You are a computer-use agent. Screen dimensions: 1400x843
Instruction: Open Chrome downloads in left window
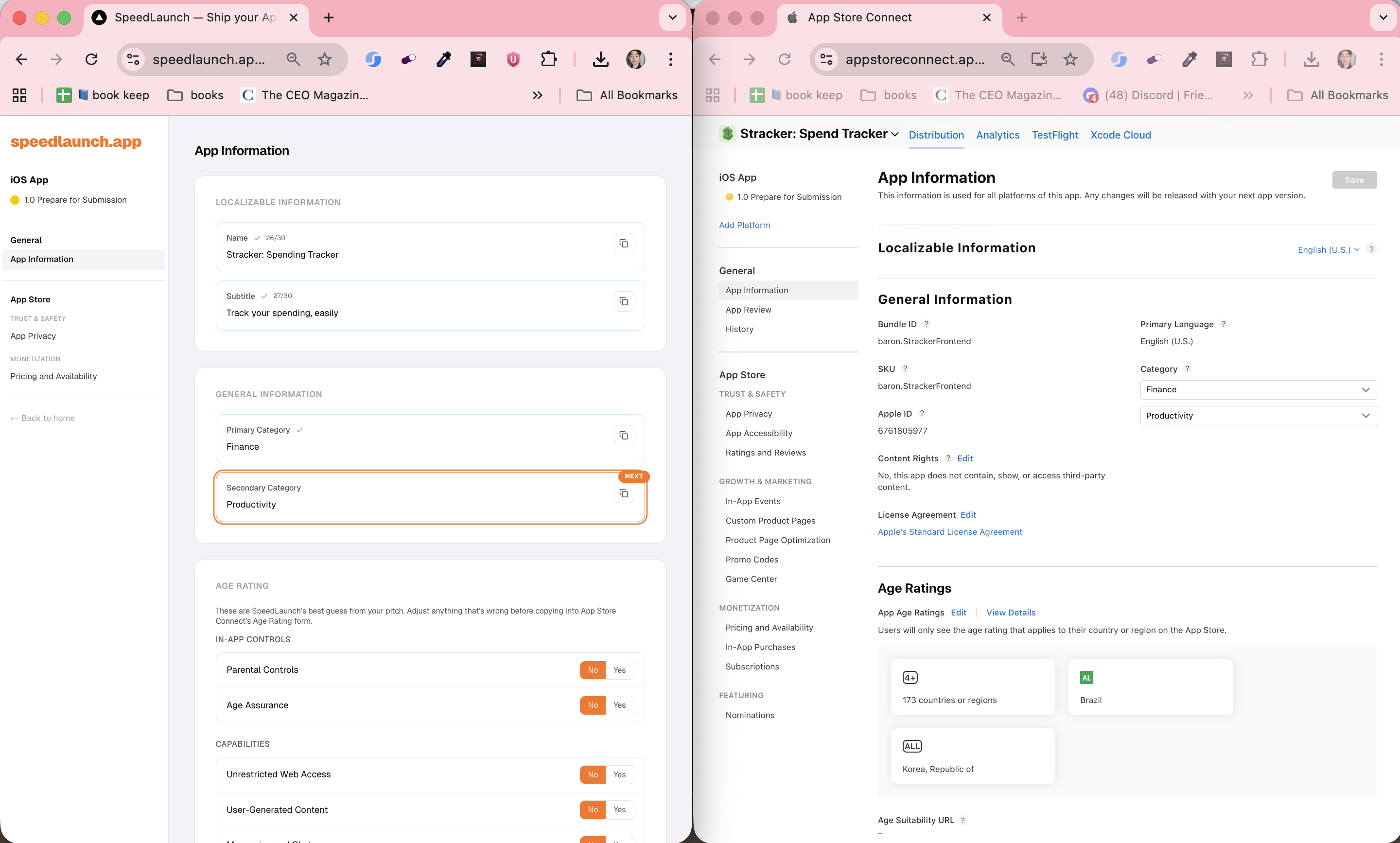[x=600, y=59]
